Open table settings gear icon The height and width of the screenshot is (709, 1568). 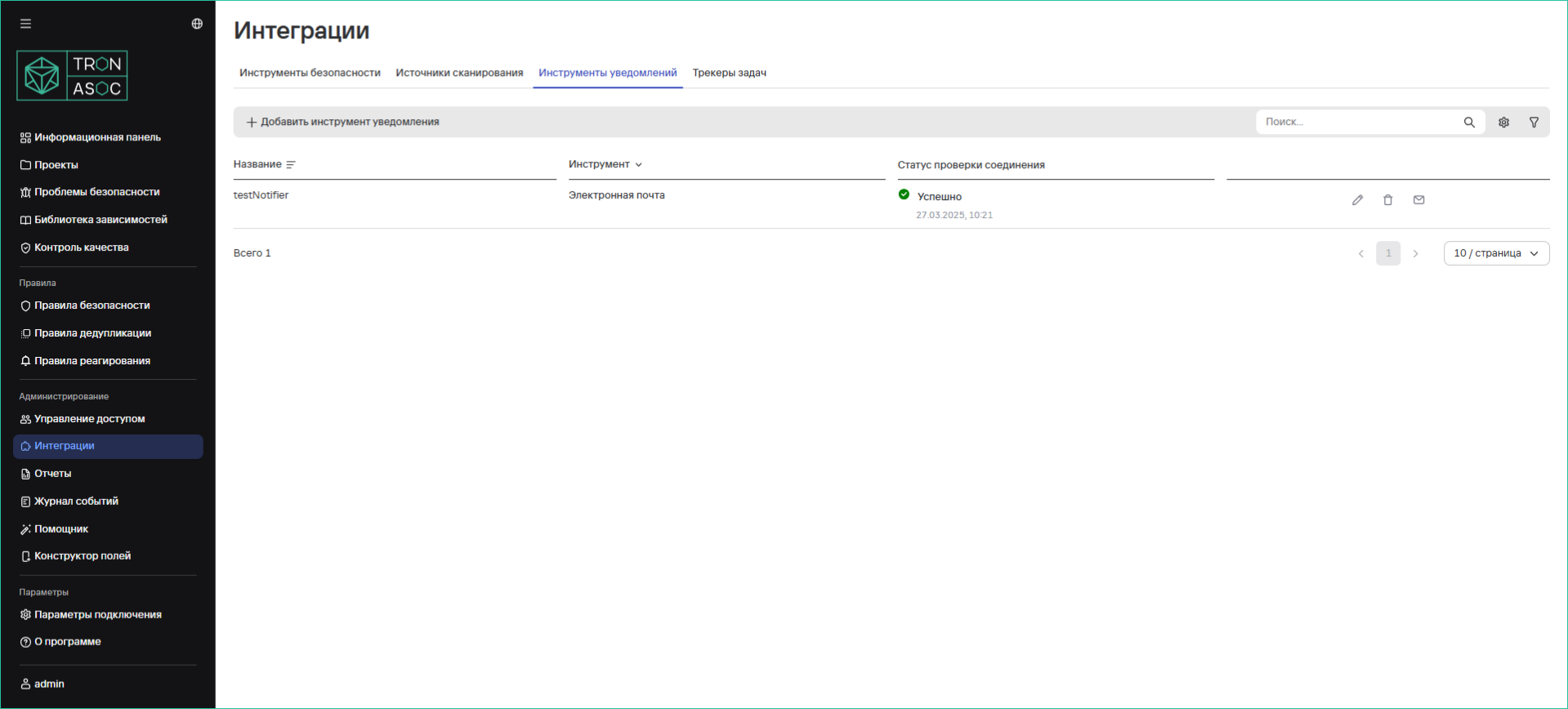tap(1503, 123)
